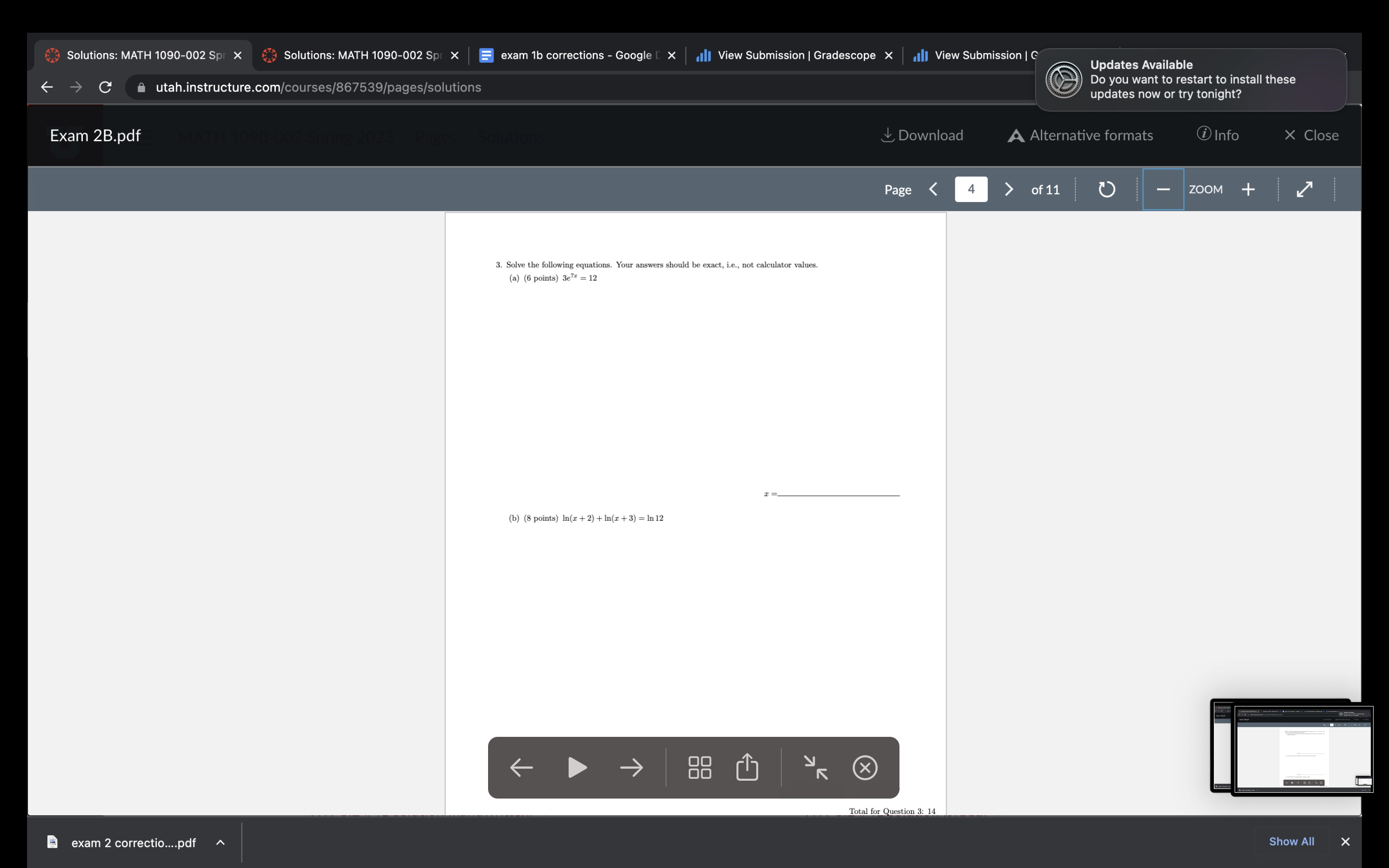Show the file Info panel
The width and height of the screenshot is (1389, 868).
click(1217, 136)
